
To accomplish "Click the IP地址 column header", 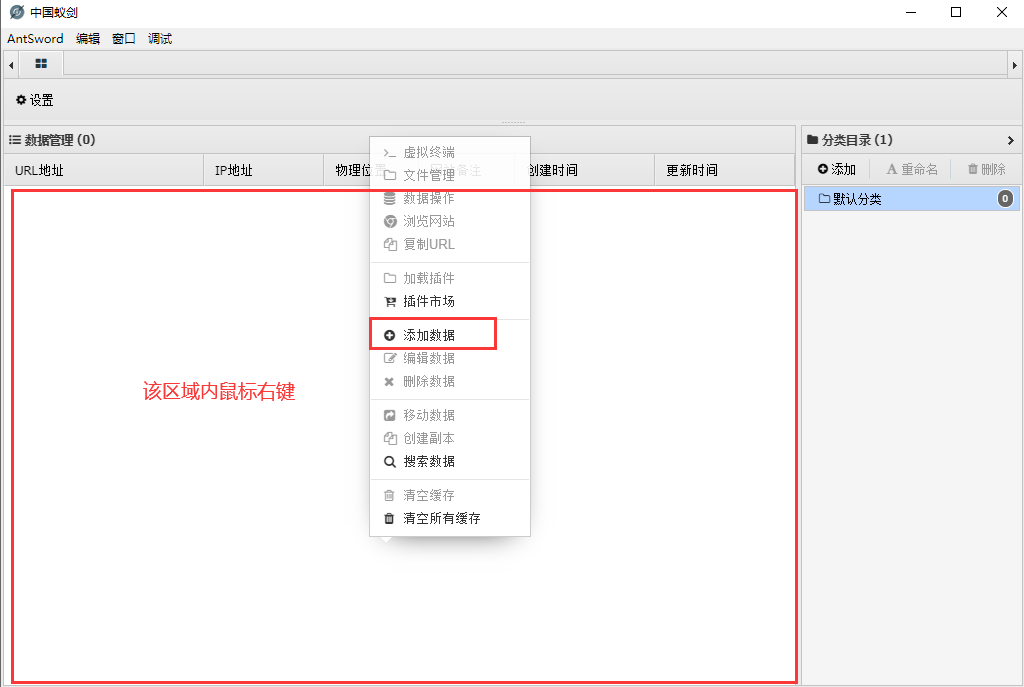I will coord(234,171).
